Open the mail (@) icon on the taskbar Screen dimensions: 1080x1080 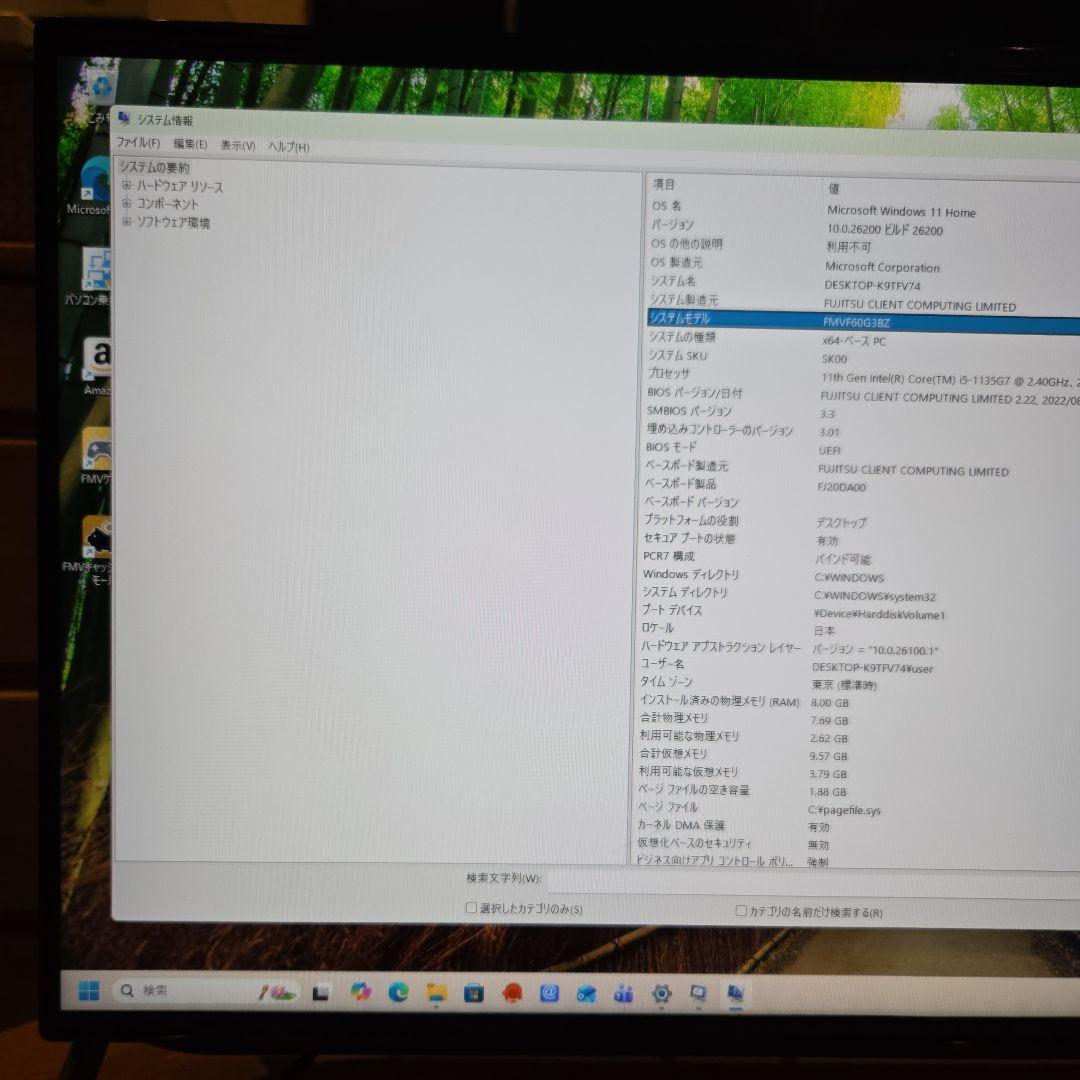point(550,993)
